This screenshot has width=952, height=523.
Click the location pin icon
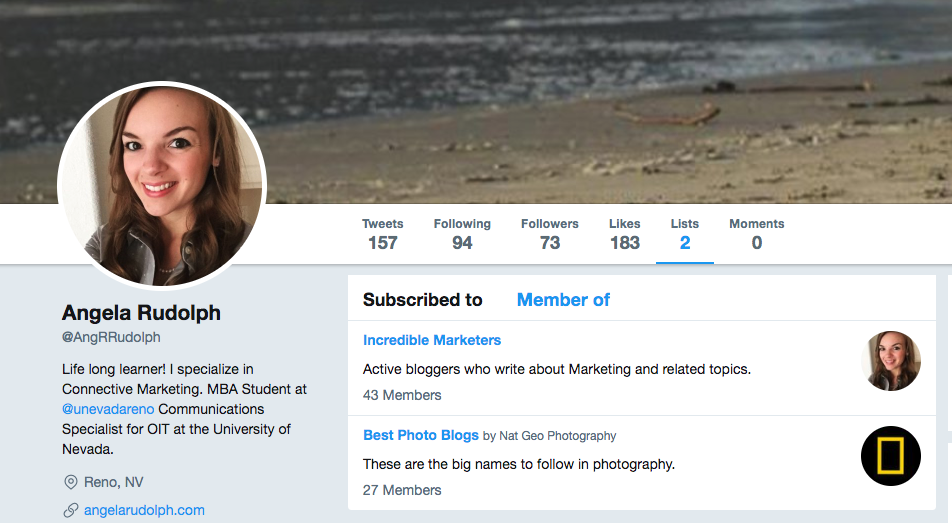71,482
